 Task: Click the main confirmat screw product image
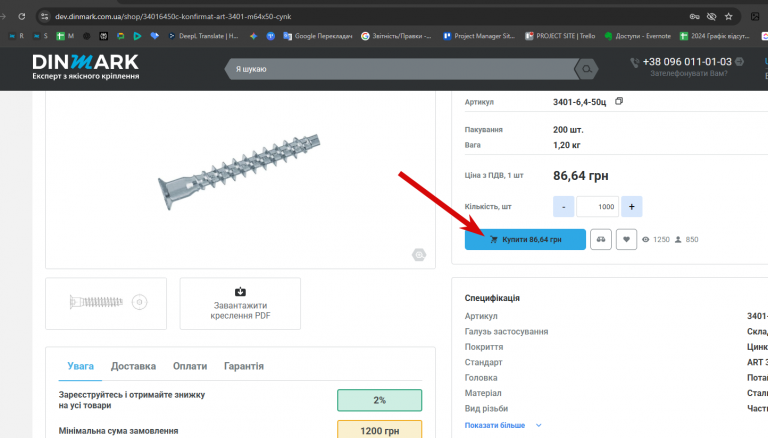[239, 171]
